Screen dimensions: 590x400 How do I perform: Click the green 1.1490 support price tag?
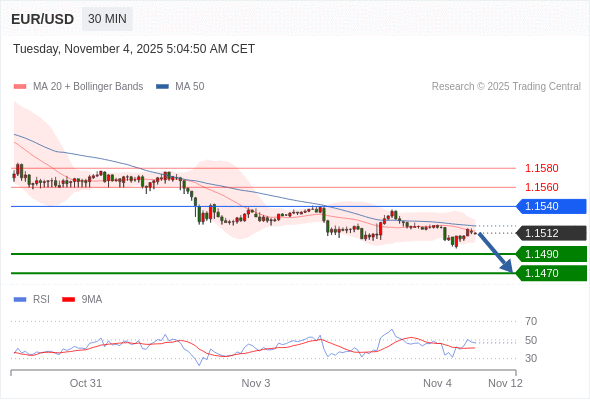551,254
